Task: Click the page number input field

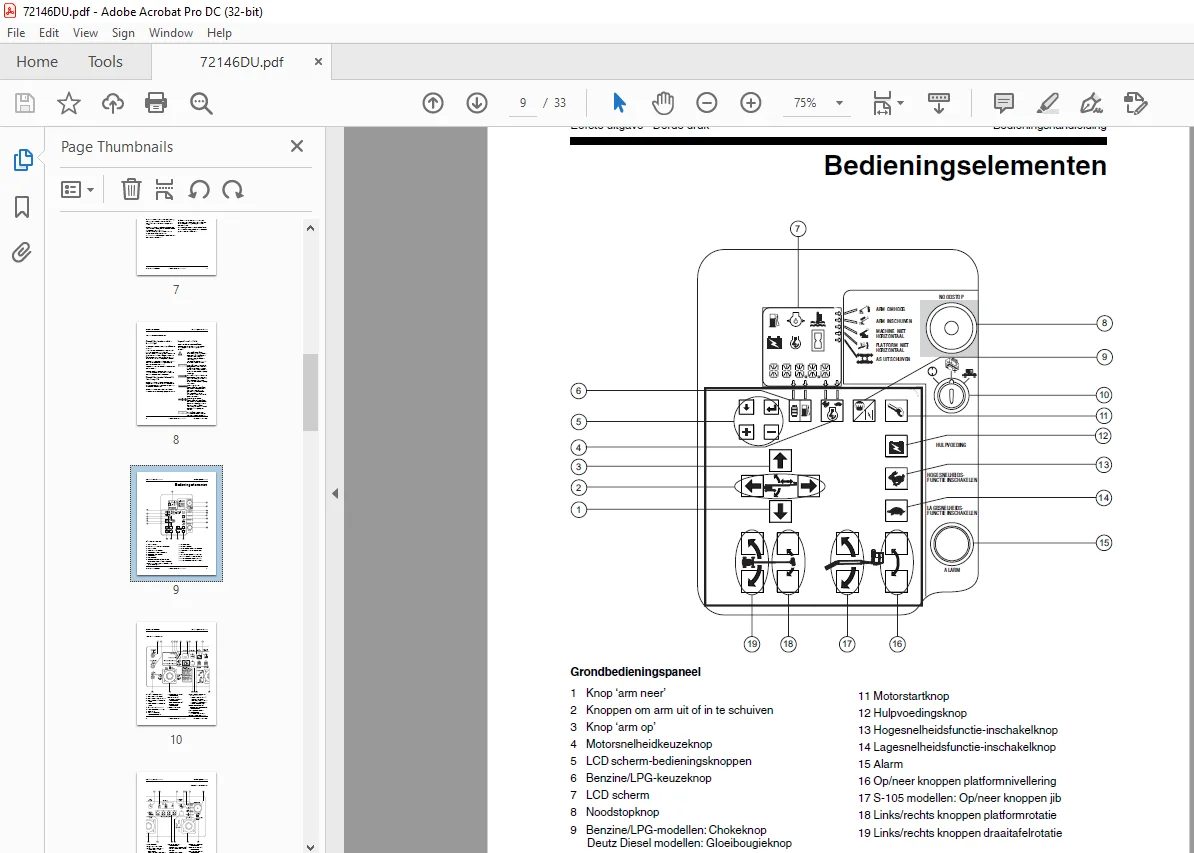Action: [x=522, y=103]
